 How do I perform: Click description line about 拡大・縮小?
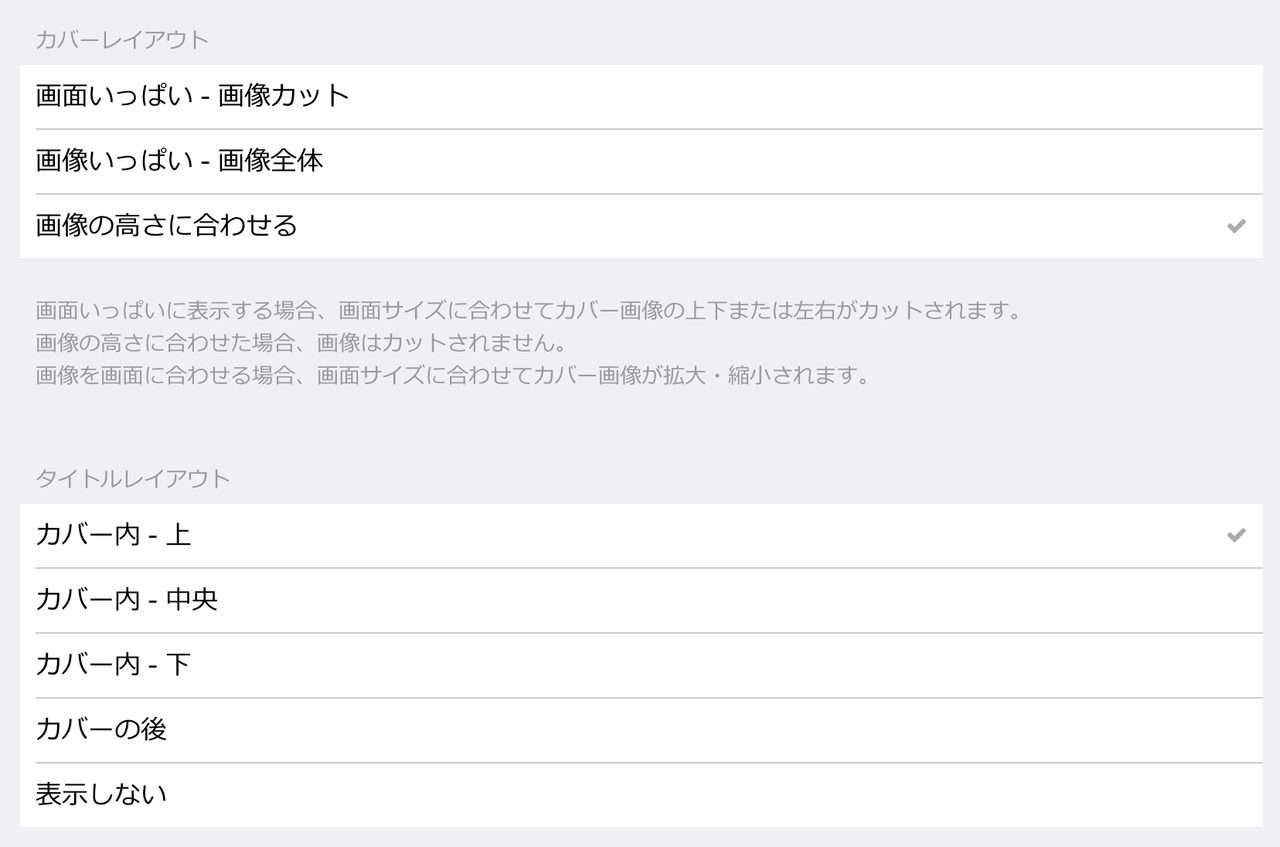pos(453,377)
